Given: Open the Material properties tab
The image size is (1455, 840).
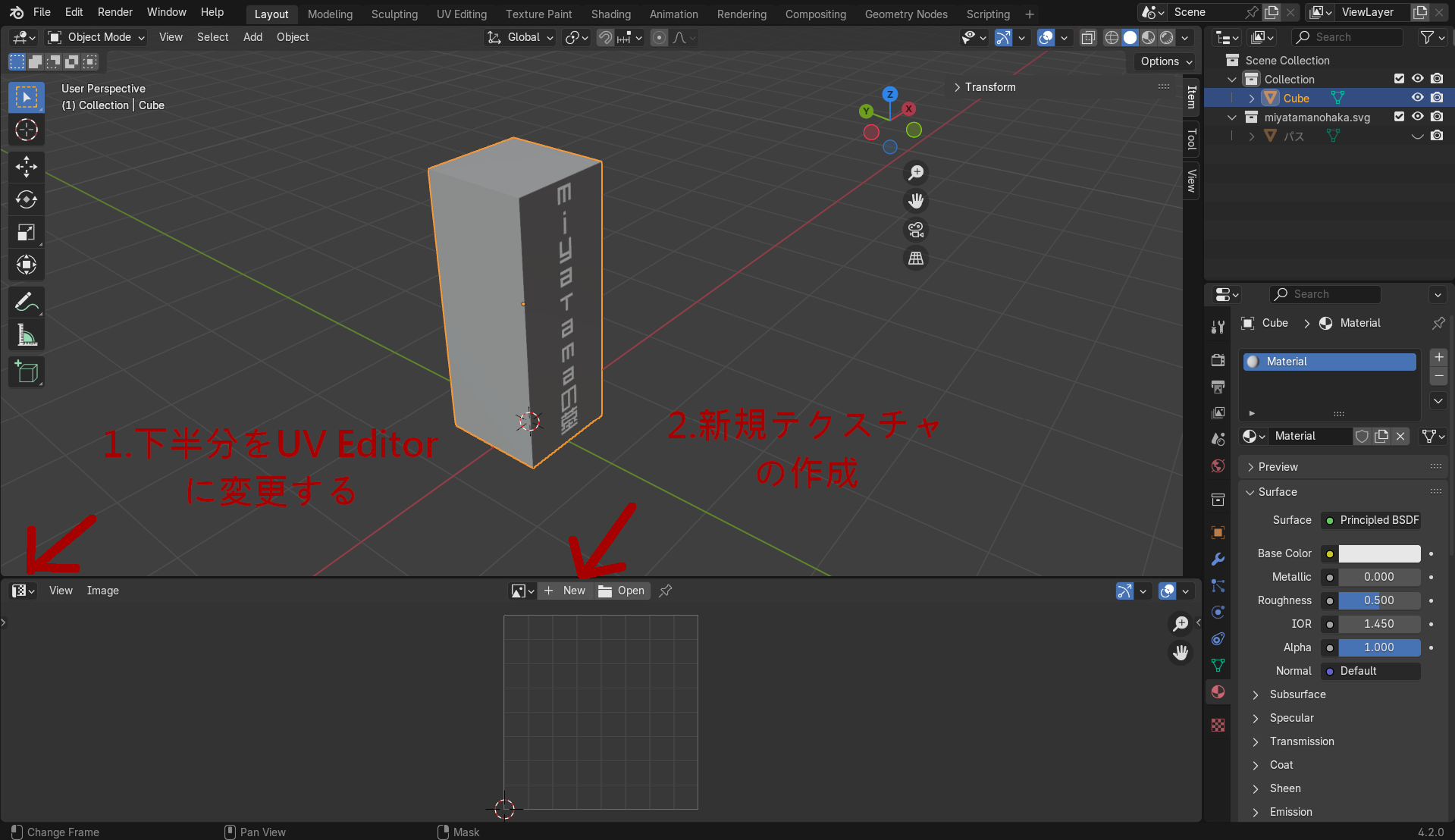Looking at the screenshot, I should [x=1218, y=692].
